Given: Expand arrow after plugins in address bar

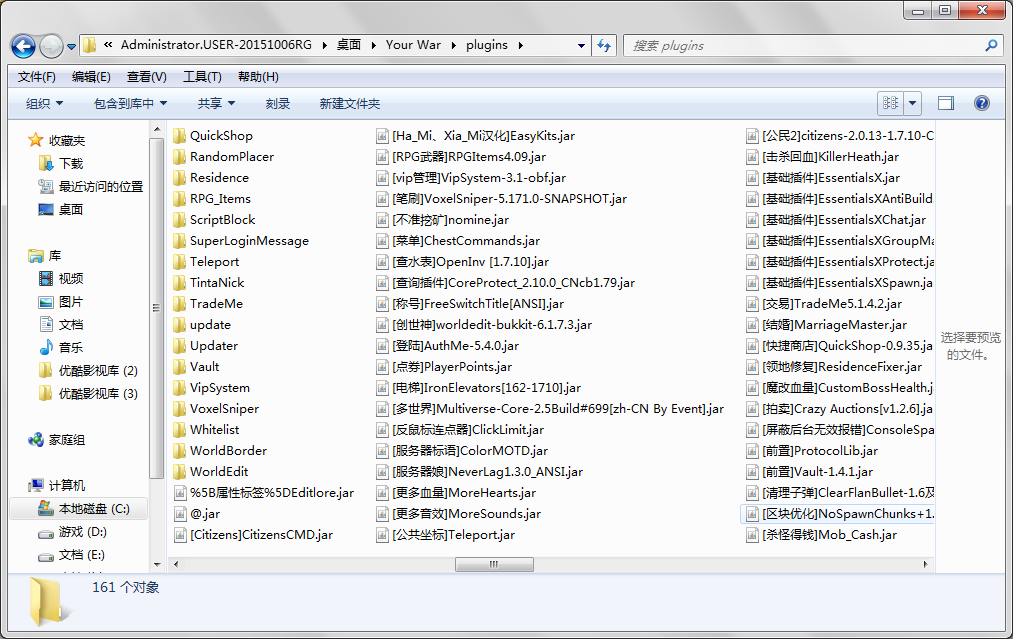Looking at the screenshot, I should click(520, 45).
